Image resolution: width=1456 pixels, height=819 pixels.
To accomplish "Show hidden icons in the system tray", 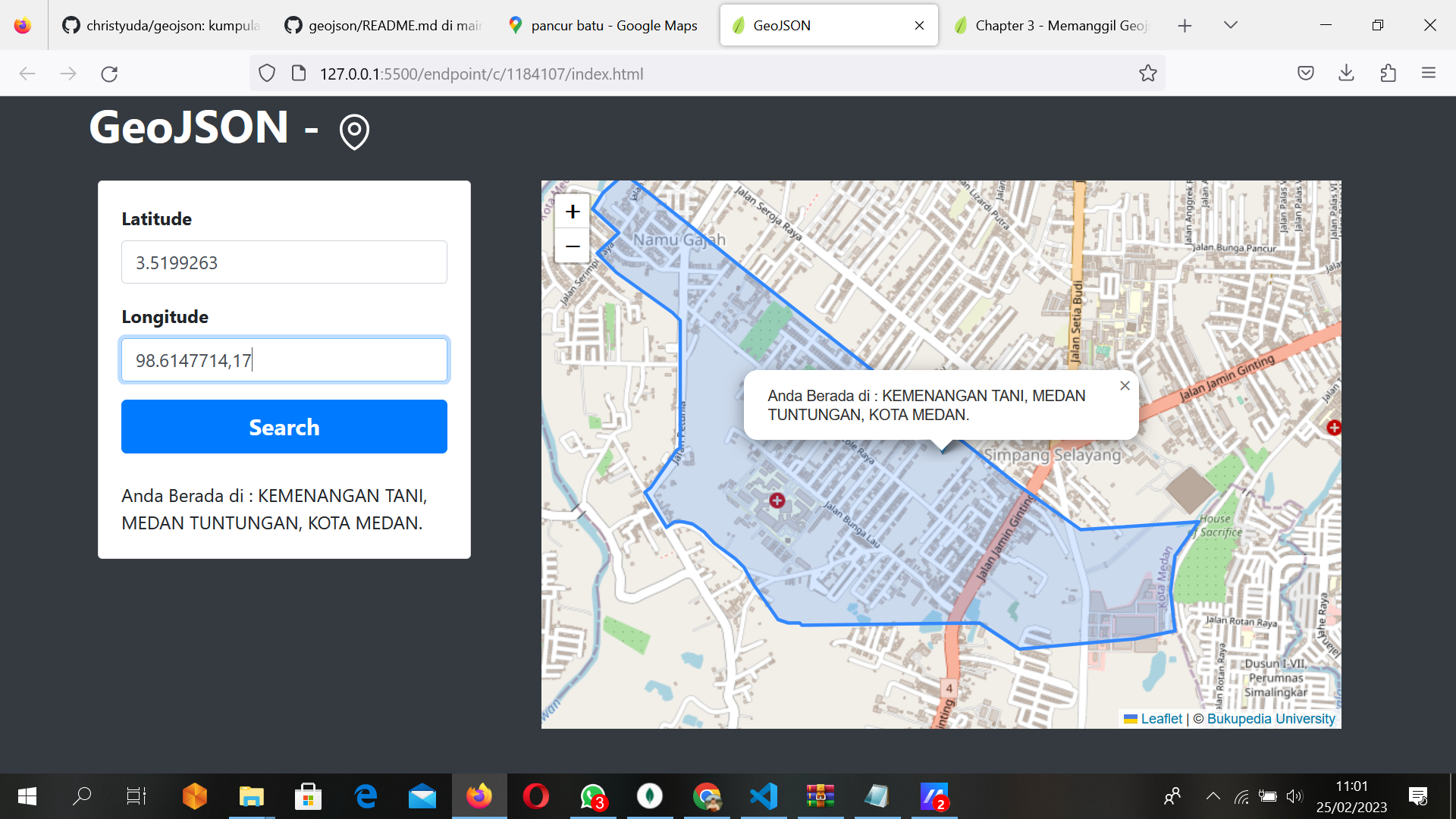I will tap(1212, 796).
